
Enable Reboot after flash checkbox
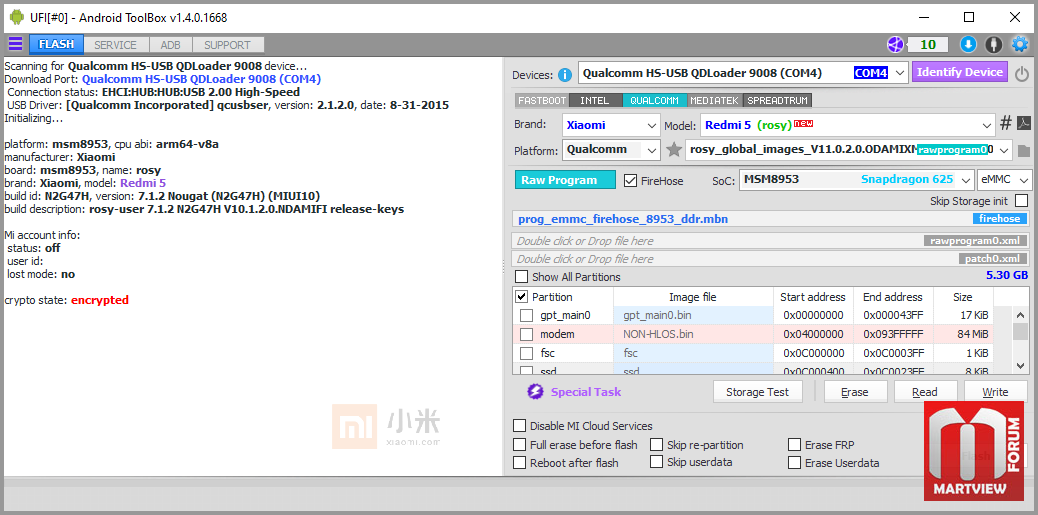(x=520, y=463)
